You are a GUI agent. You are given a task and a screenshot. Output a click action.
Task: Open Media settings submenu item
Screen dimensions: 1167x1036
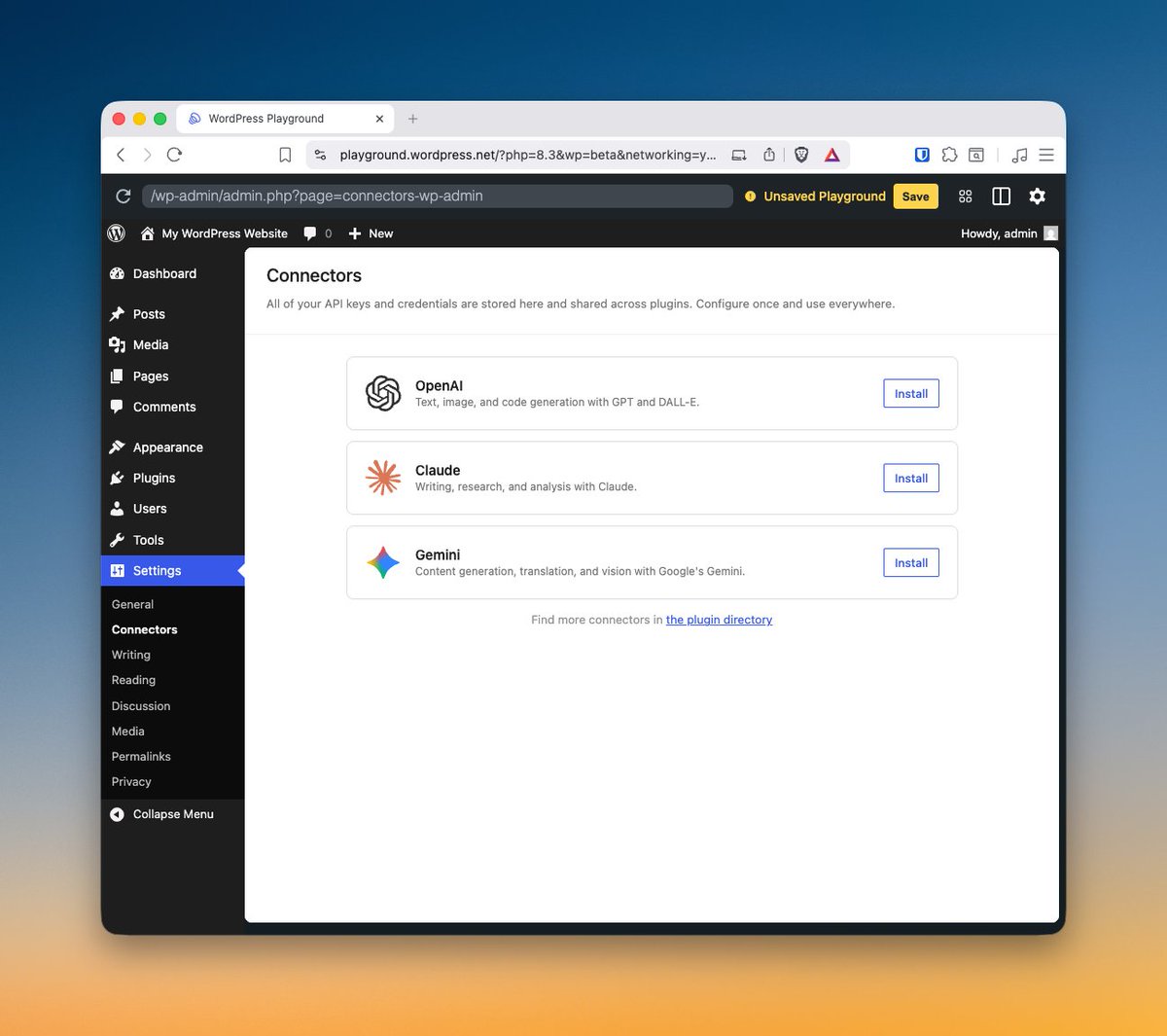(x=128, y=732)
